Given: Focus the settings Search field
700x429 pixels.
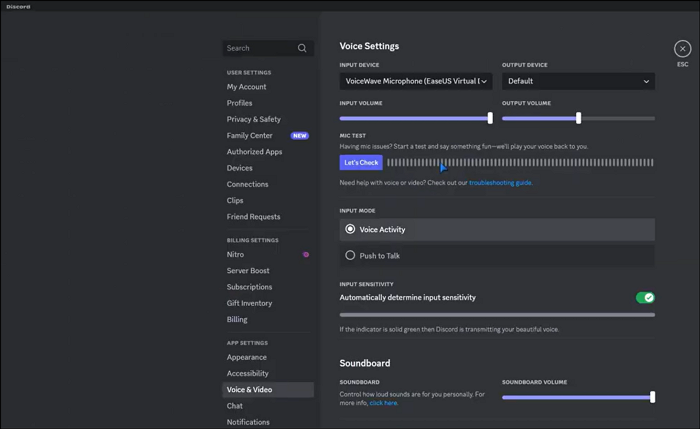Looking at the screenshot, I should 258,48.
